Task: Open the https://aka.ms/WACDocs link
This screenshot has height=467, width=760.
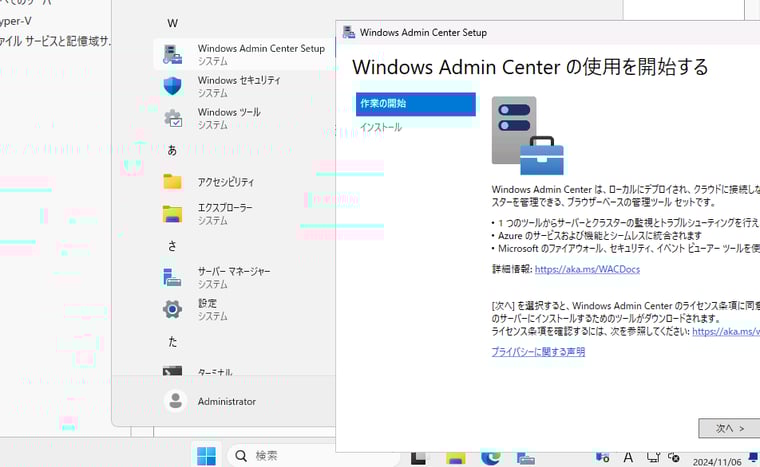Action: 587,269
